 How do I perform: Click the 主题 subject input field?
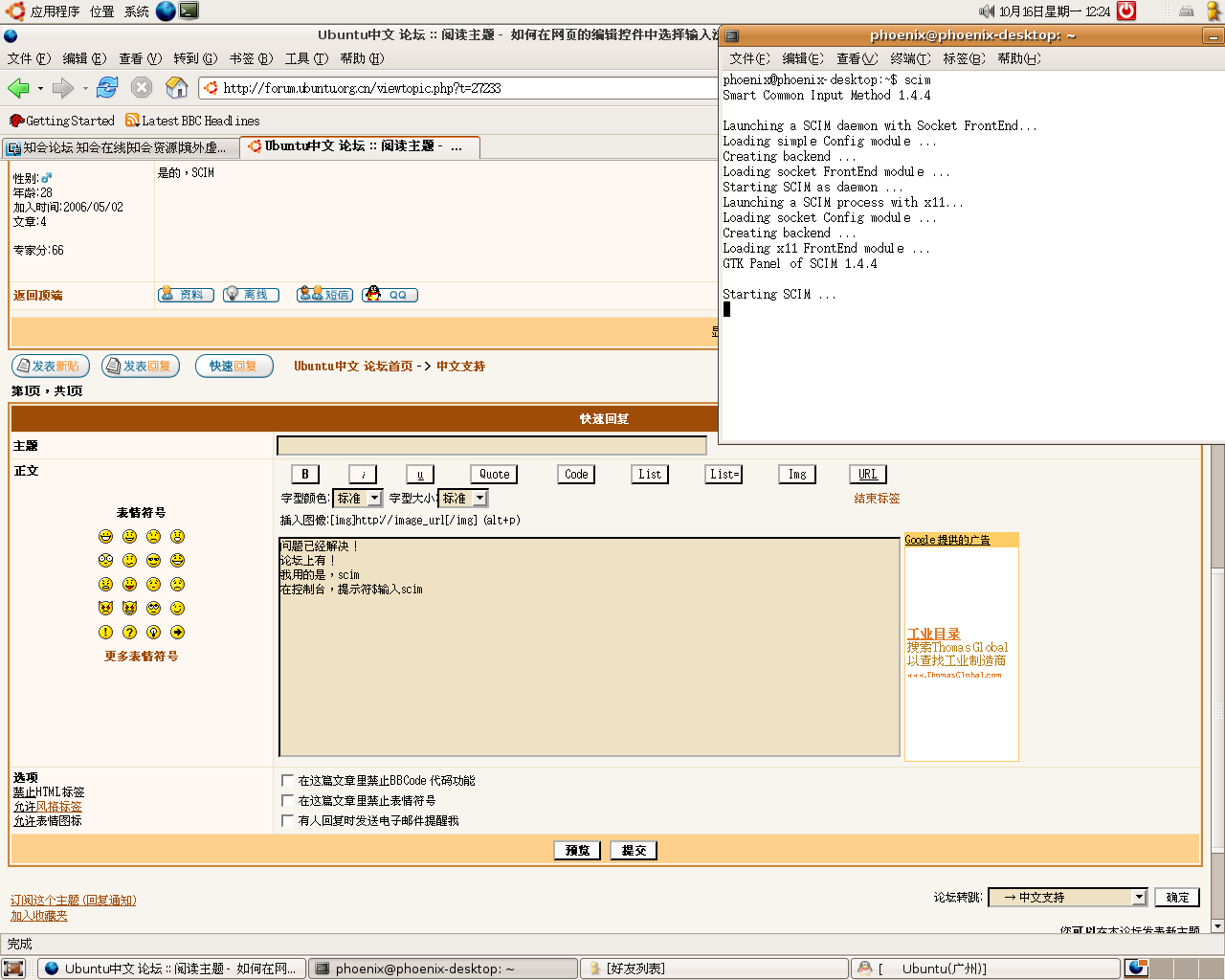coord(492,445)
